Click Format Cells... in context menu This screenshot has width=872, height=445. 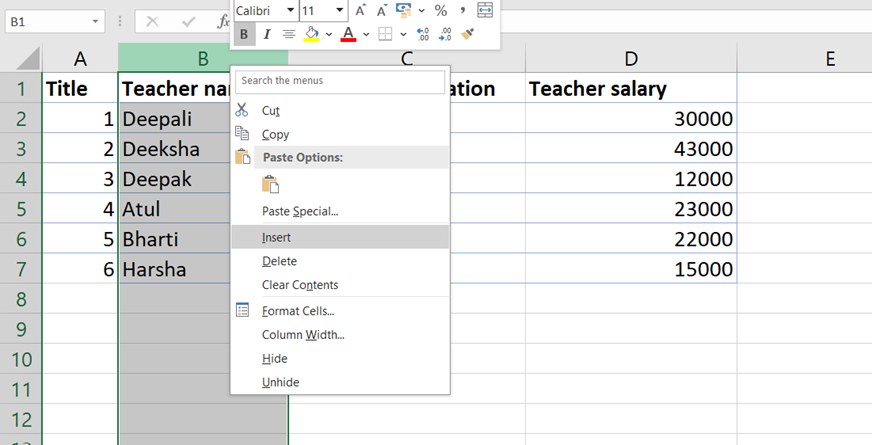coord(298,310)
